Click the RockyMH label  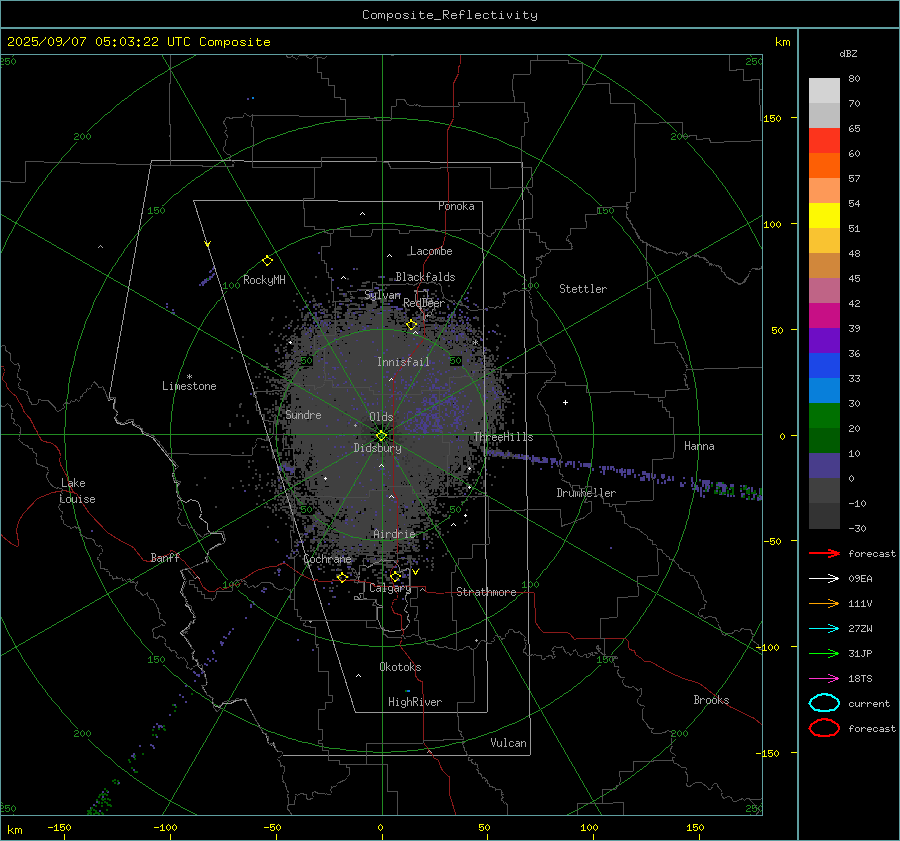pos(264,280)
